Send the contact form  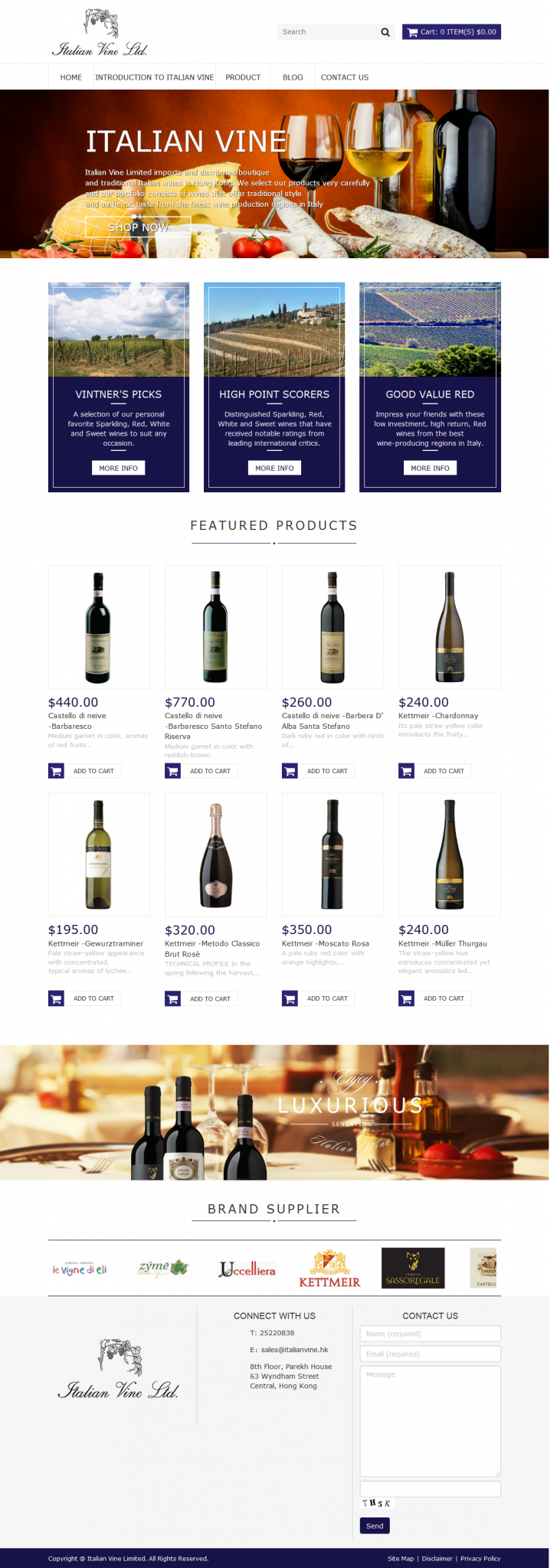click(375, 1526)
